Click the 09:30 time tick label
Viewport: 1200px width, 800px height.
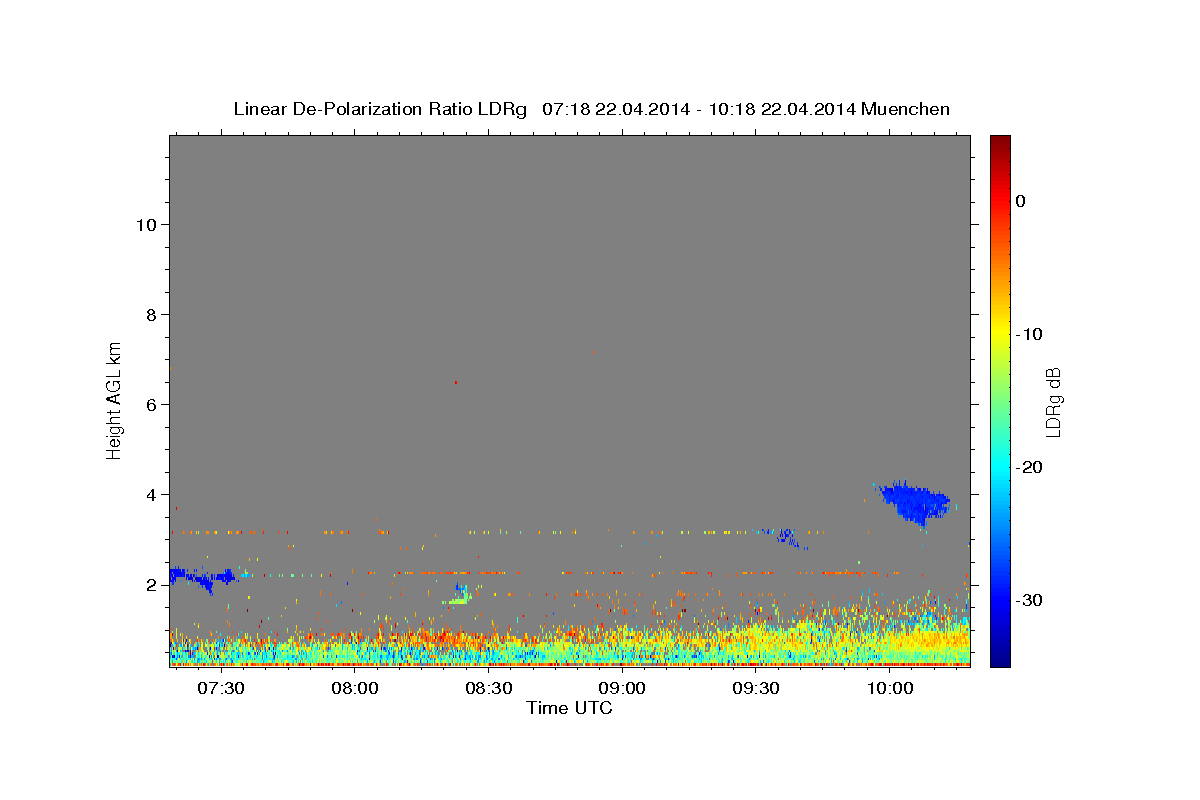click(755, 689)
